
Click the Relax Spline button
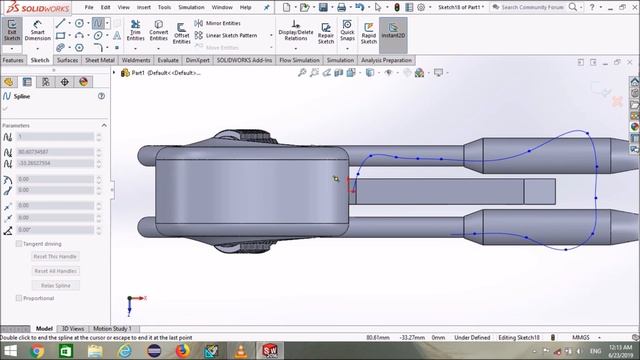(x=55, y=286)
